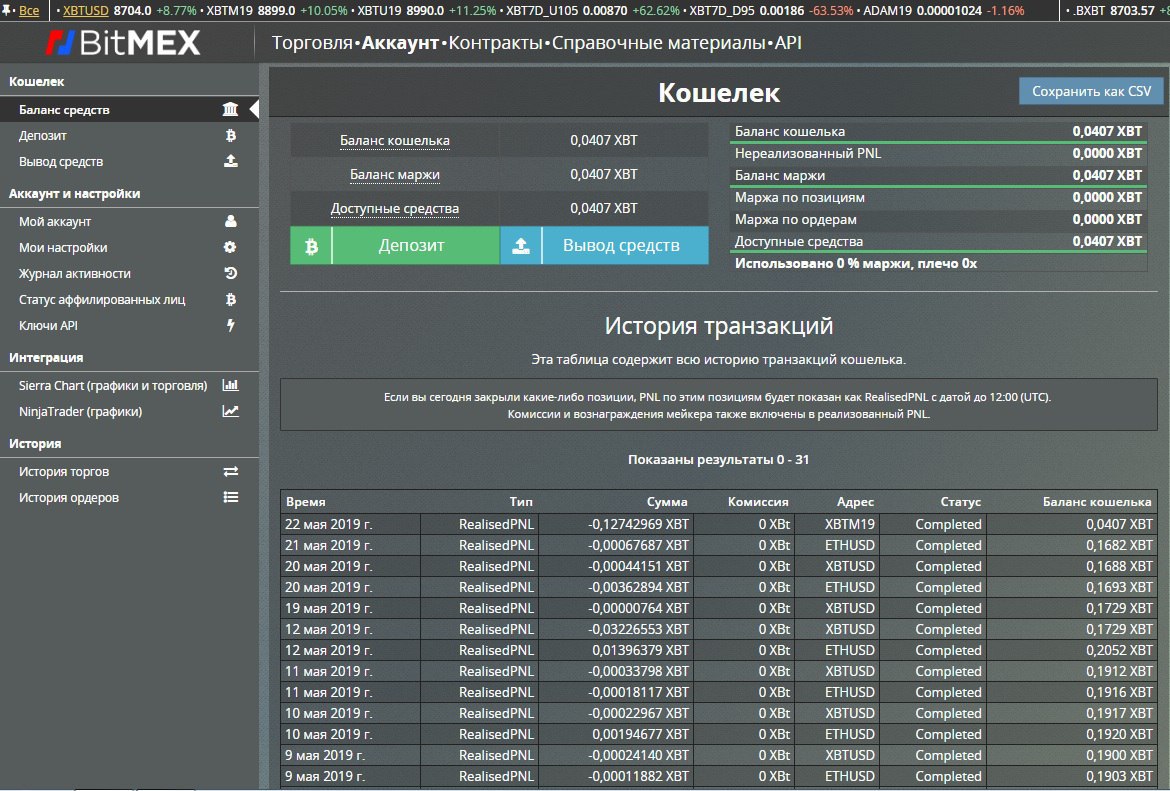
Task: Click Сохранить как CSV button
Action: click(1091, 91)
